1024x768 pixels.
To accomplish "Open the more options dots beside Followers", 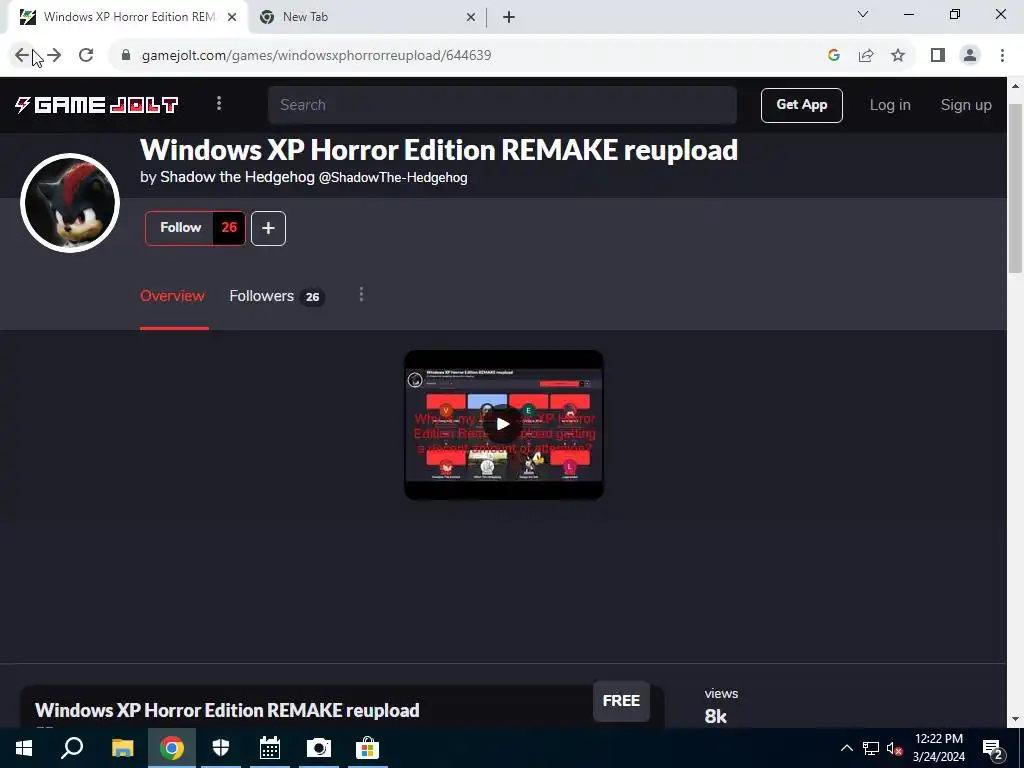I will [x=361, y=295].
